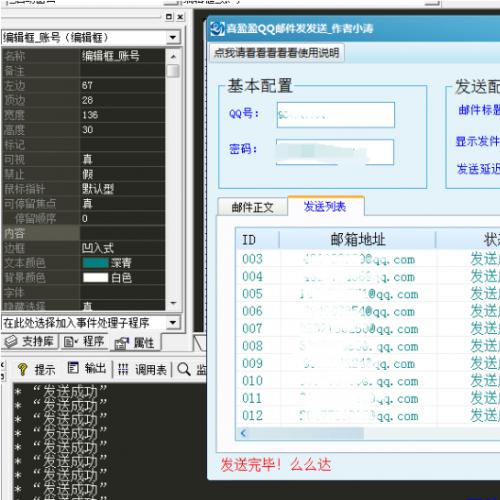Click the list's left horizontal scroll arrow

click(x=244, y=433)
